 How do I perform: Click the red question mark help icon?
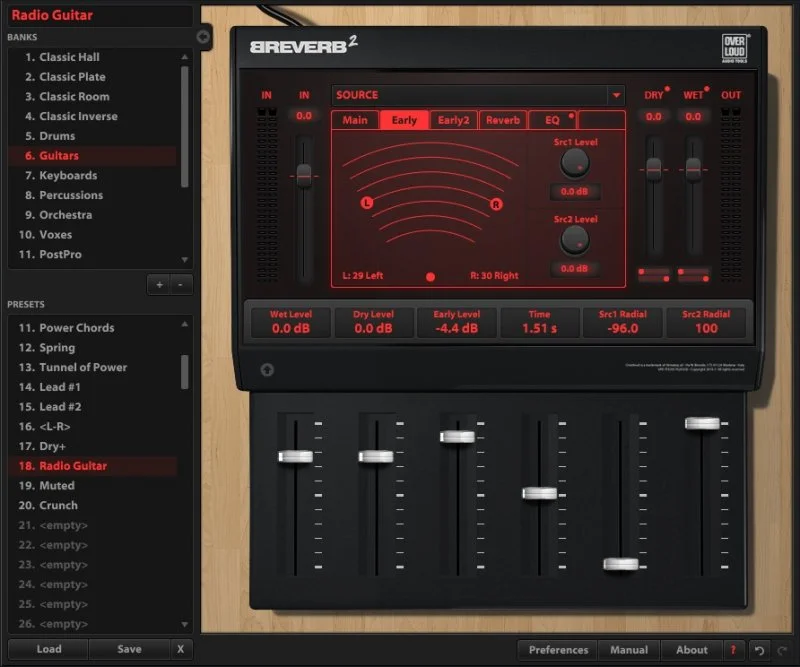coord(733,650)
